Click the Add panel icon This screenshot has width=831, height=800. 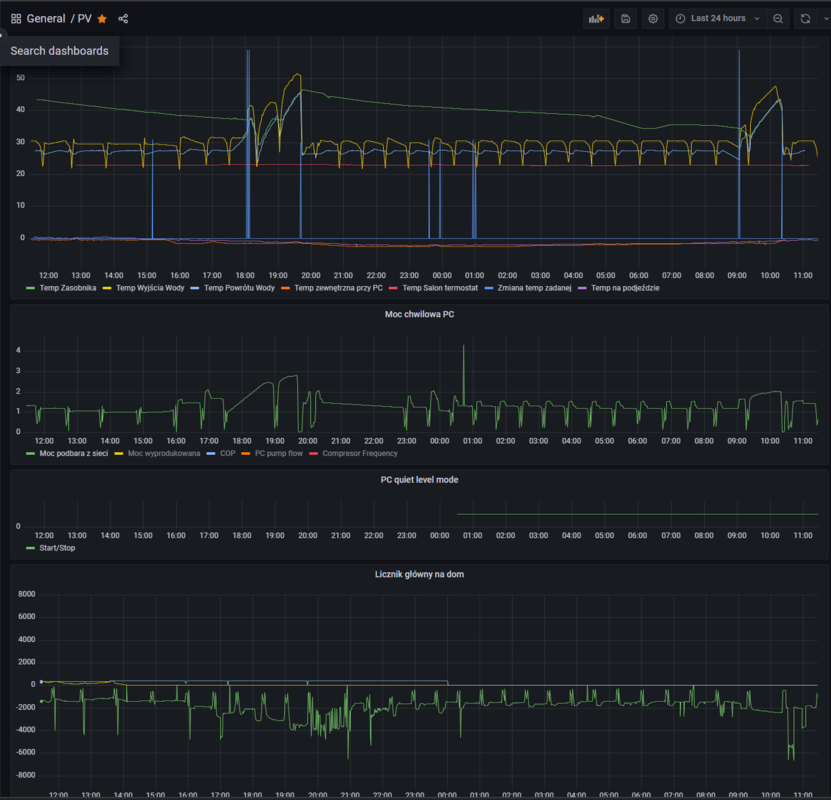point(596,19)
